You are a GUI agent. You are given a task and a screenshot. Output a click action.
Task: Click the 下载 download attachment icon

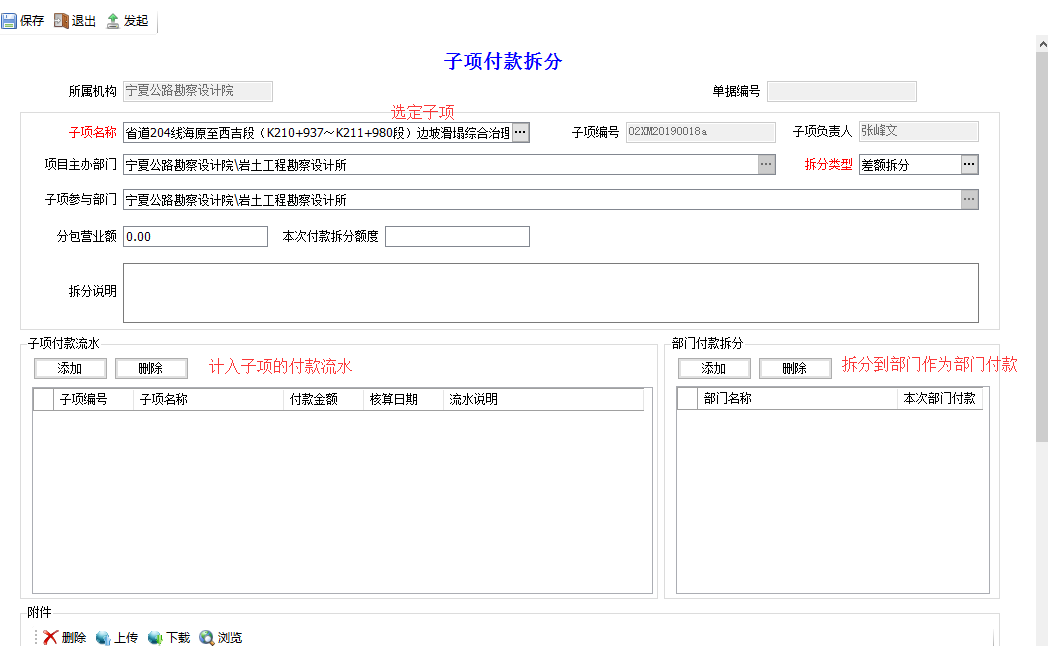click(x=155, y=637)
